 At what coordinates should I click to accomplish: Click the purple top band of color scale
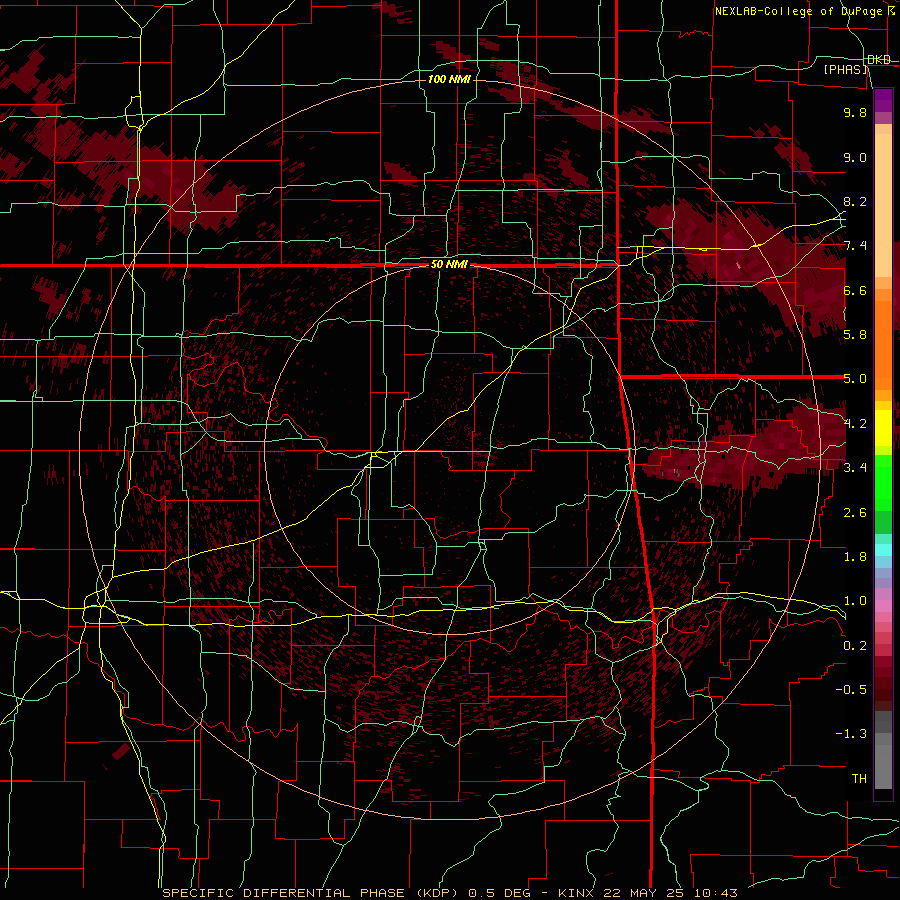coord(883,100)
